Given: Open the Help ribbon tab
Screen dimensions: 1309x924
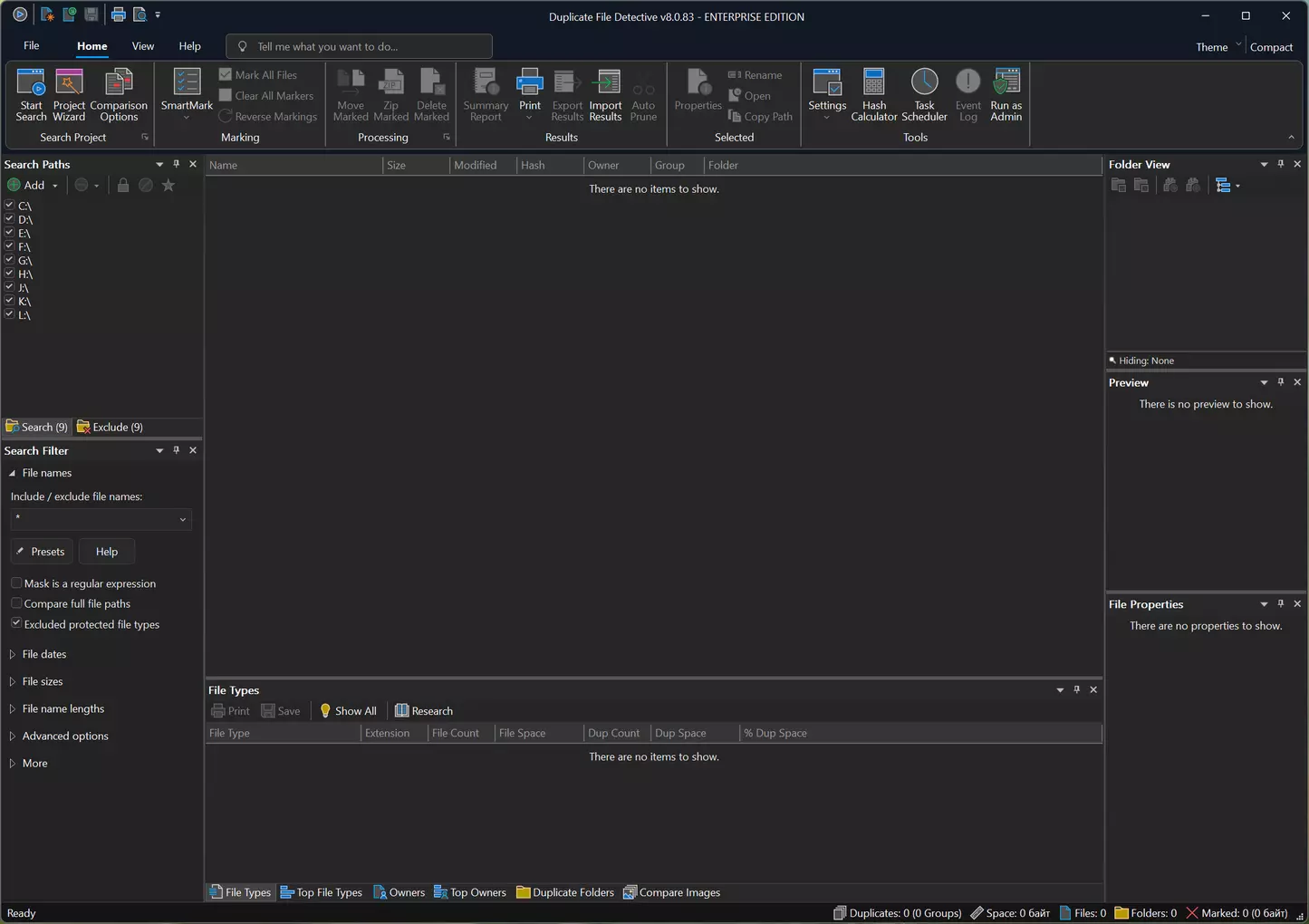Looking at the screenshot, I should pyautogui.click(x=189, y=46).
